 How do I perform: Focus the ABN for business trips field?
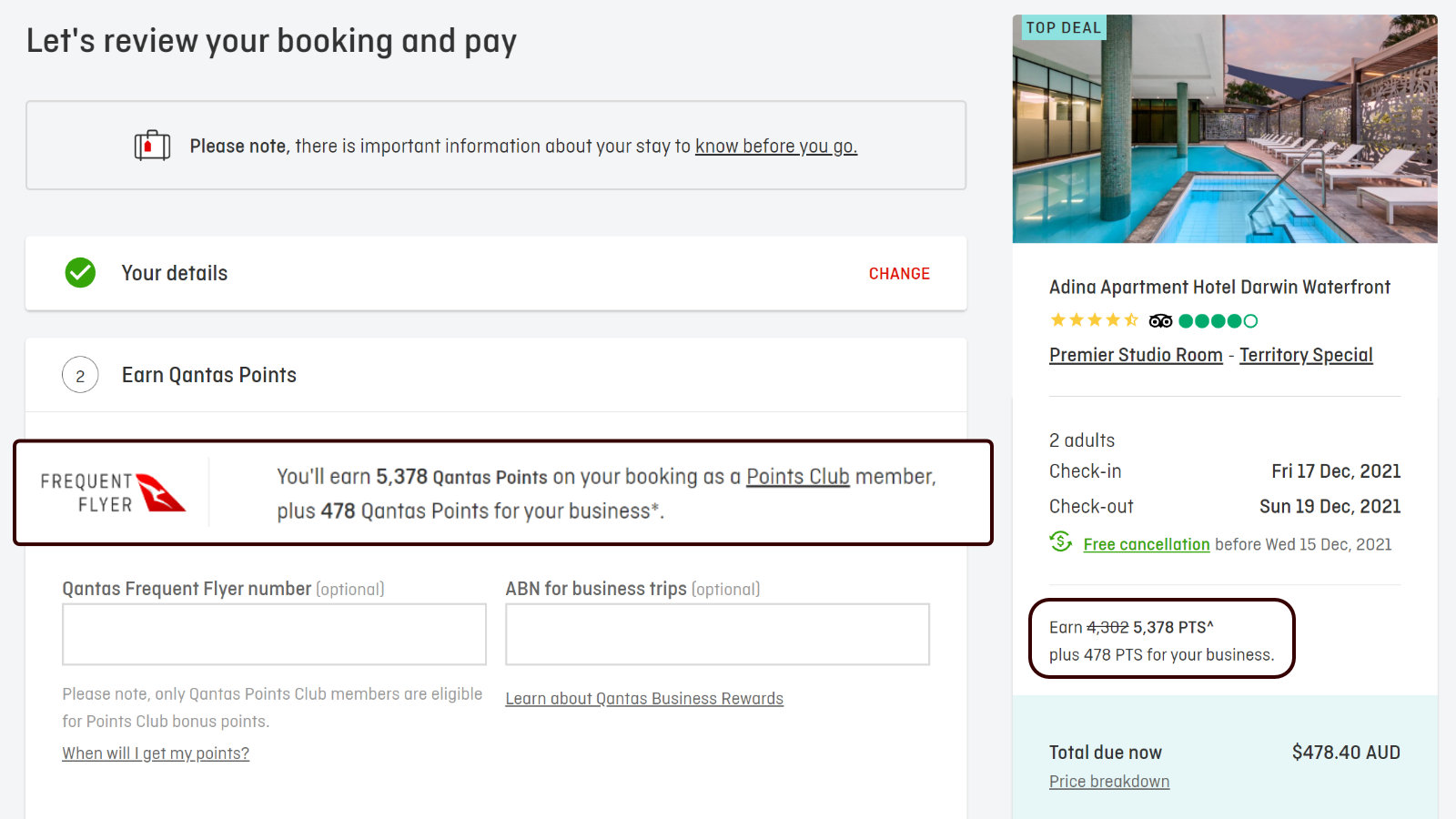[x=717, y=634]
